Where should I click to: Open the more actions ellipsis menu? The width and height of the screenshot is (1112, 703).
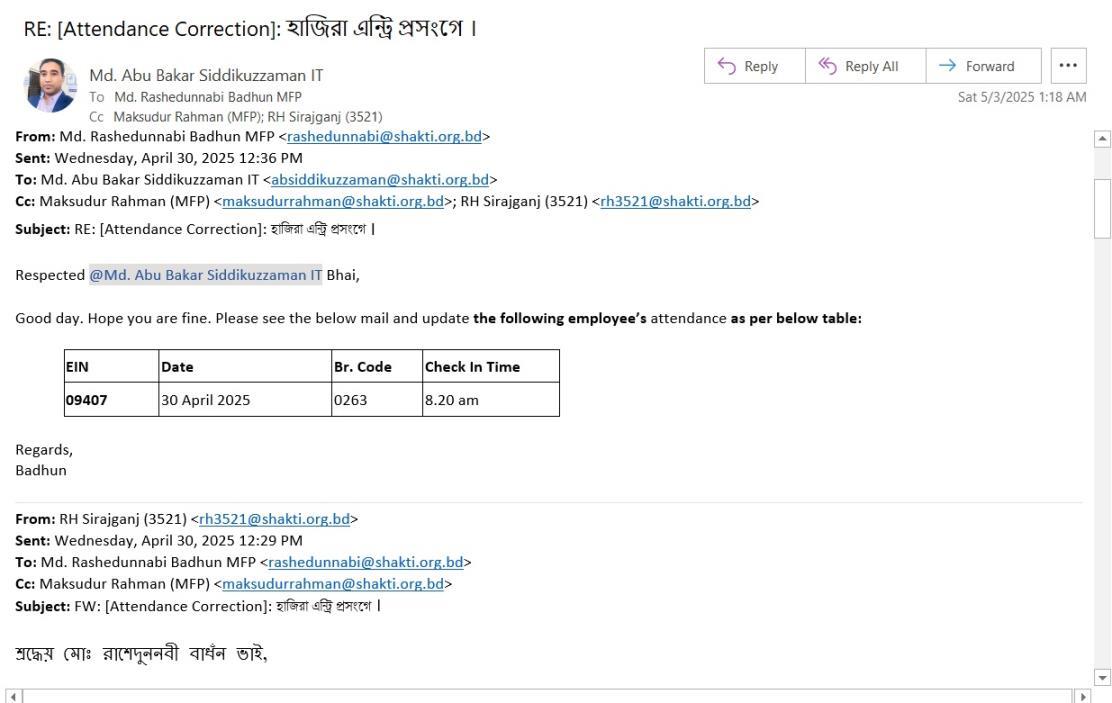pyautogui.click(x=1068, y=66)
